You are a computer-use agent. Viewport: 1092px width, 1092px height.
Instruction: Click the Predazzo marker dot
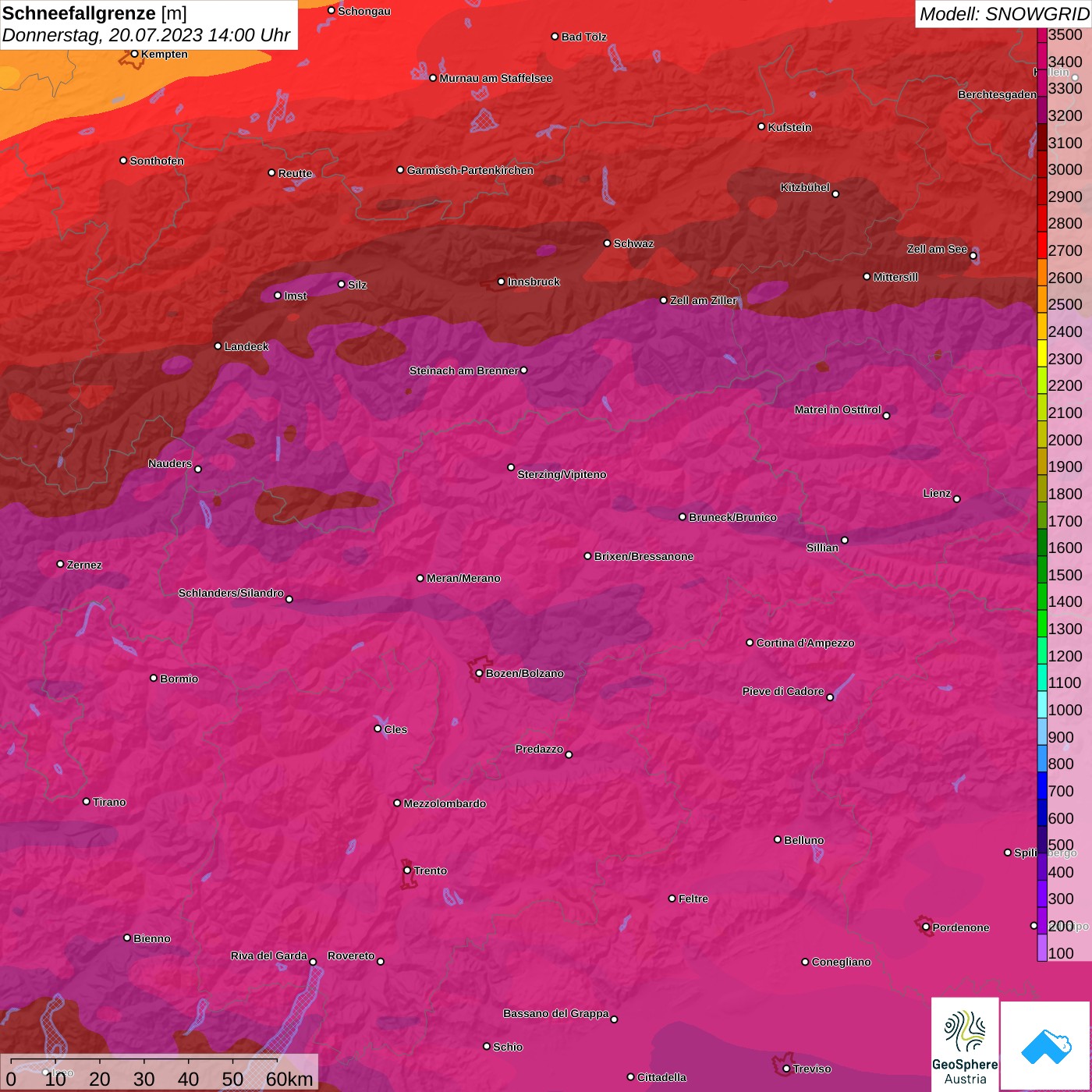point(569,754)
